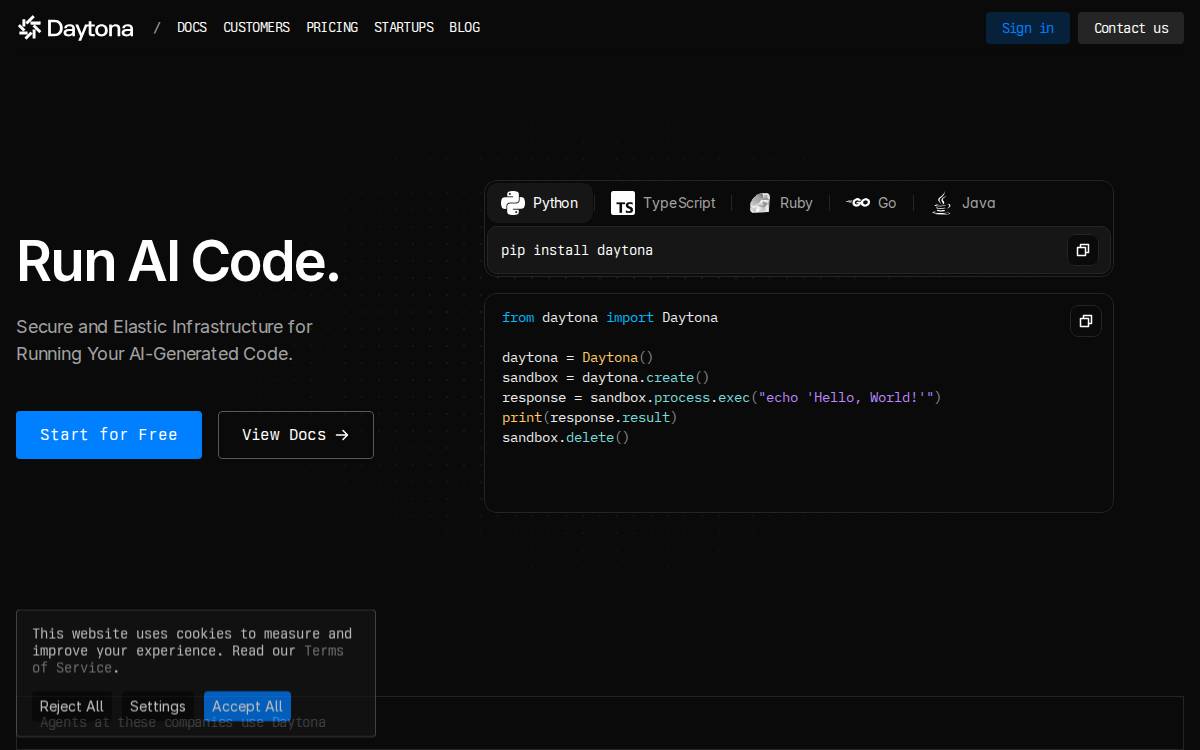
Task: Click Start for Free
Action: pyautogui.click(x=109, y=435)
